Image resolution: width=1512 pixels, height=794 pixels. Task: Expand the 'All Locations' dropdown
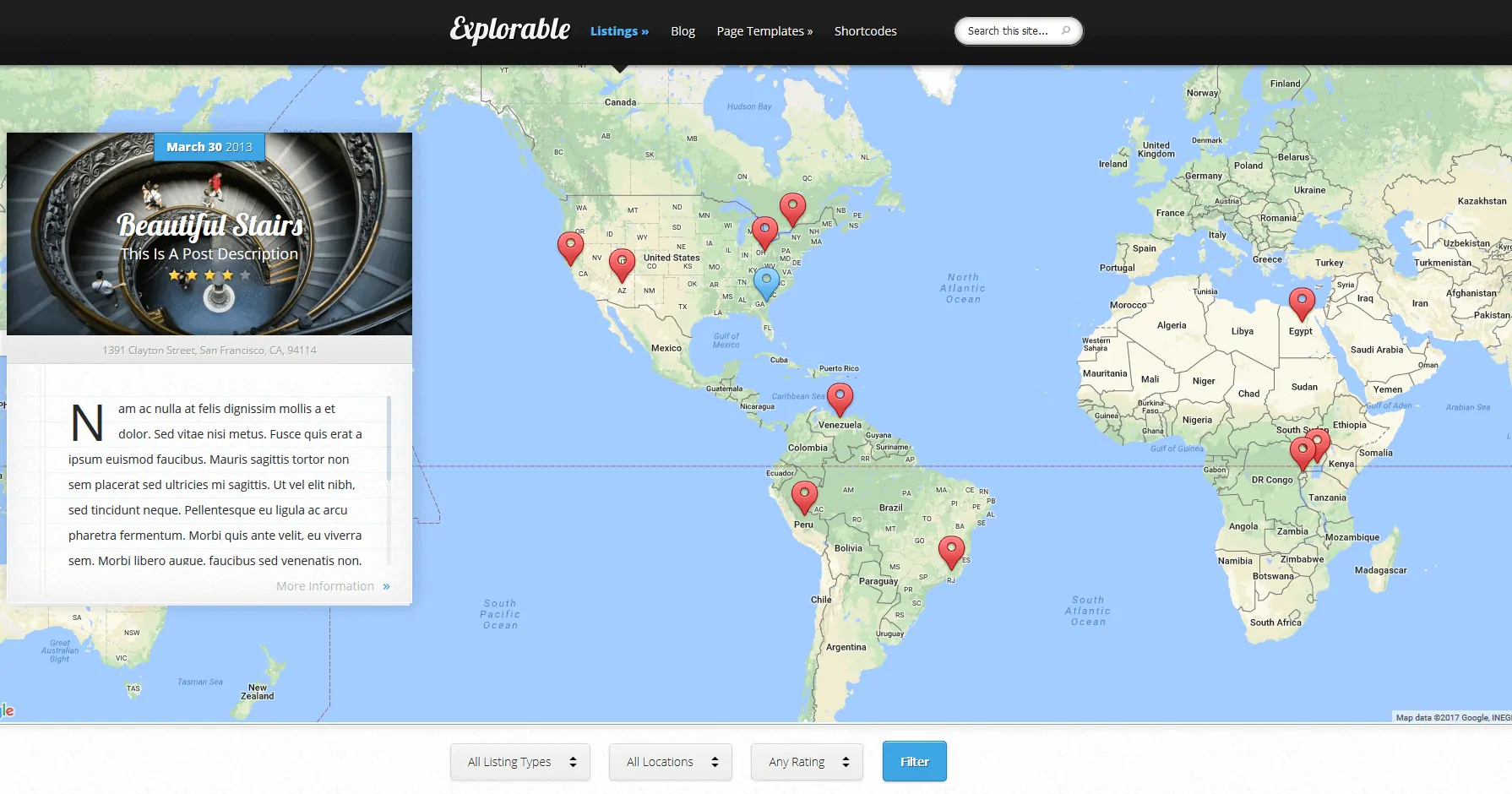[x=671, y=762]
